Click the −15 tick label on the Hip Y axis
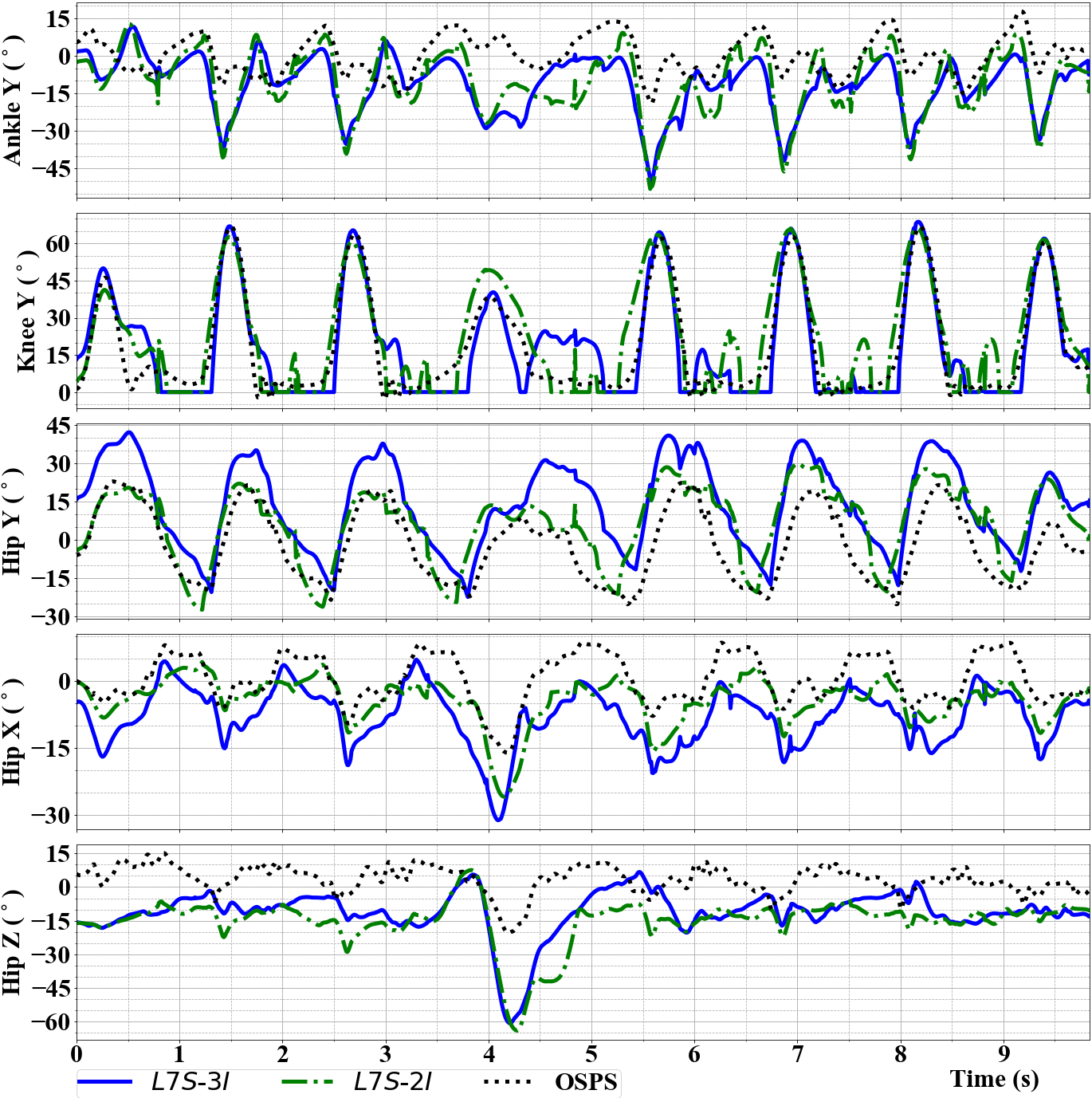Viewport: 1092px width, 1098px height. click(51, 578)
